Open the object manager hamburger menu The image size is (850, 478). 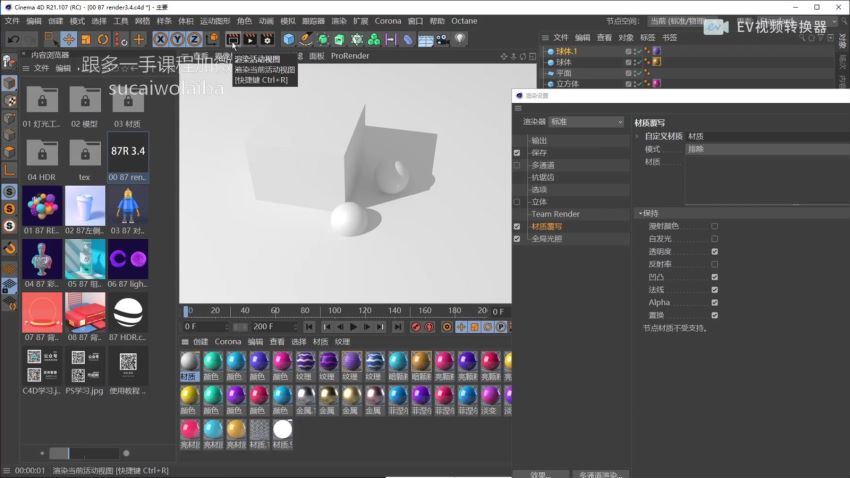[545, 37]
